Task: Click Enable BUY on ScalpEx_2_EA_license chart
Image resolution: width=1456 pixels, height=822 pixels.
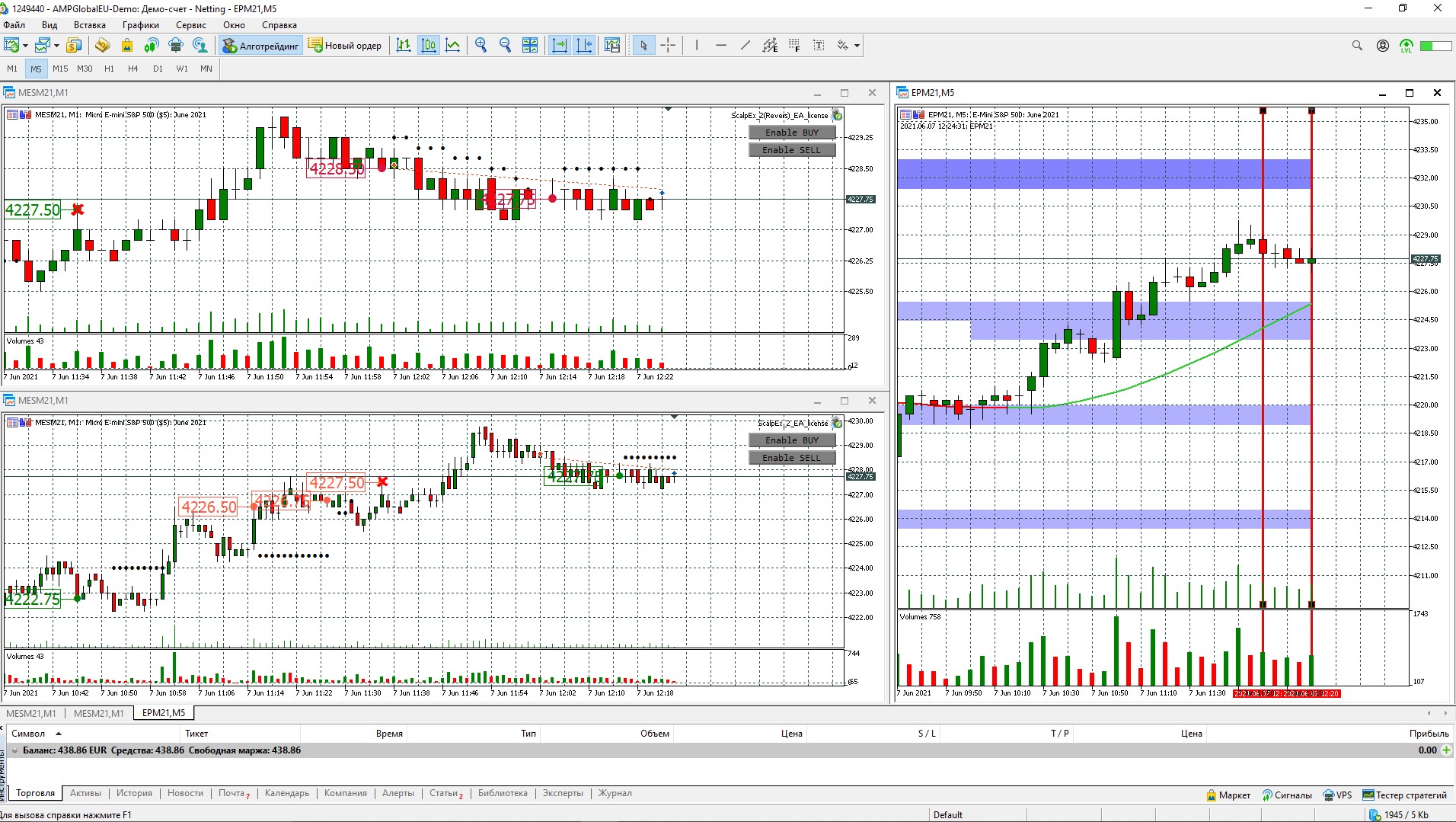Action: [792, 440]
